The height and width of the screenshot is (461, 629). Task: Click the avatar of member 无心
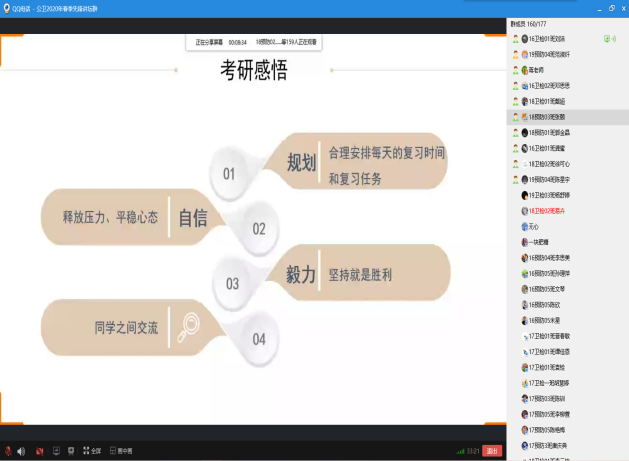[x=524, y=227]
